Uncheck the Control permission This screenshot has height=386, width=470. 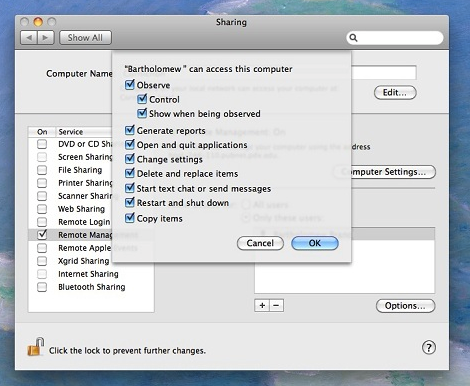[142, 99]
